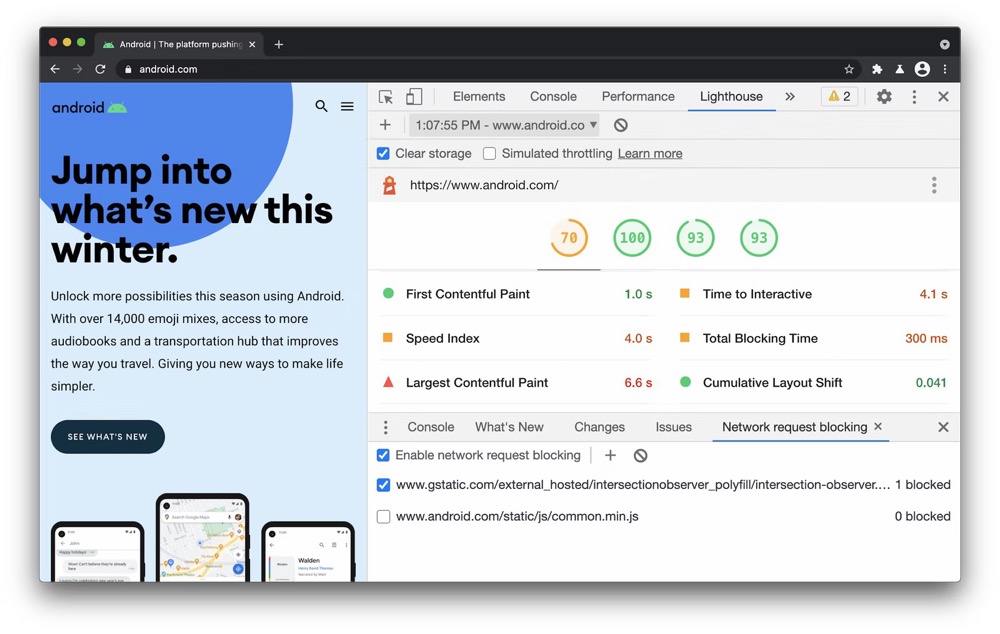1000x634 pixels.
Task: Toggle the Clear storage checkbox
Action: click(x=383, y=153)
